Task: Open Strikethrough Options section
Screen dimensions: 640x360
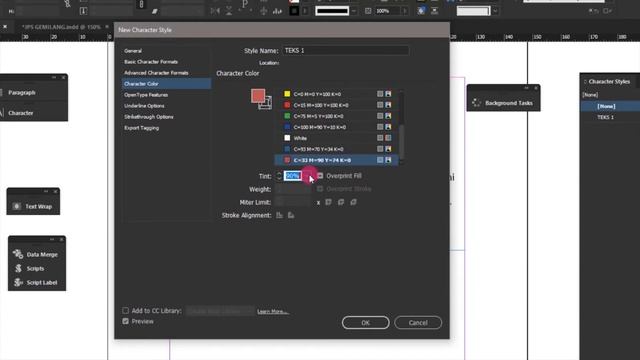Action: (x=149, y=117)
